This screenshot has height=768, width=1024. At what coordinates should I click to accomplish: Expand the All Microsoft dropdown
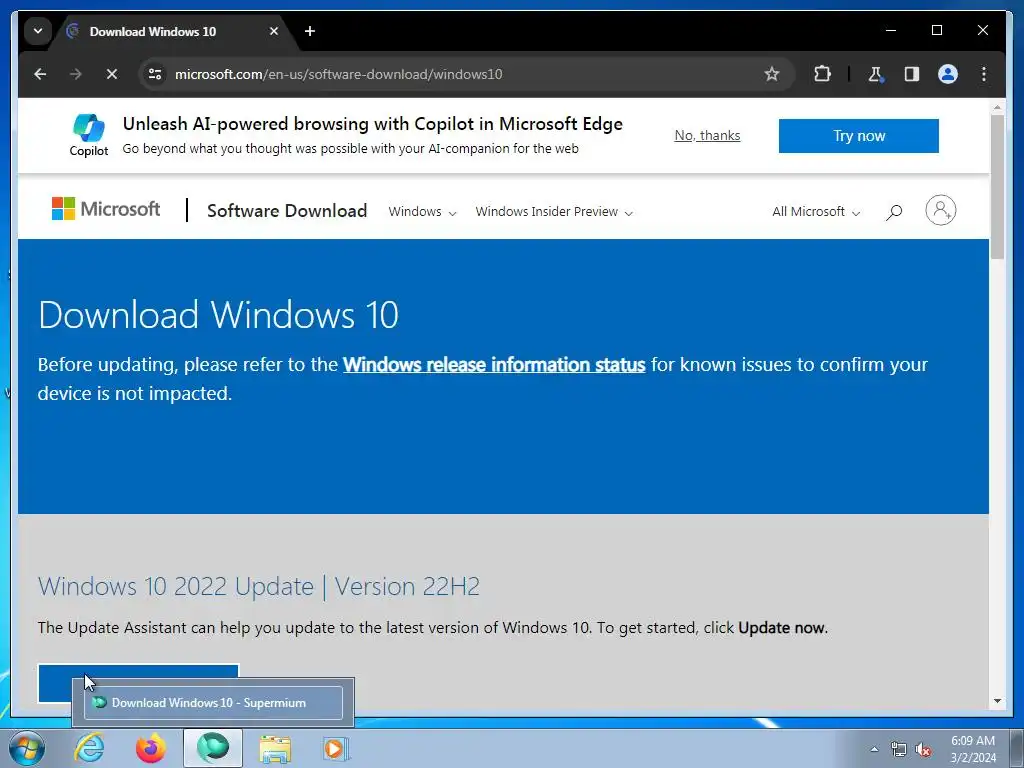point(816,212)
